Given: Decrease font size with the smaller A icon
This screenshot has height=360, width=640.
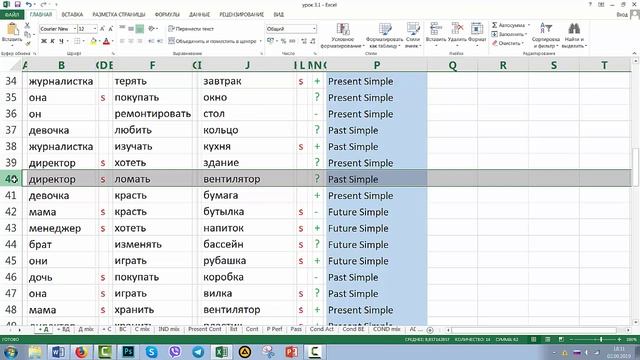Looking at the screenshot, I should (111, 29).
